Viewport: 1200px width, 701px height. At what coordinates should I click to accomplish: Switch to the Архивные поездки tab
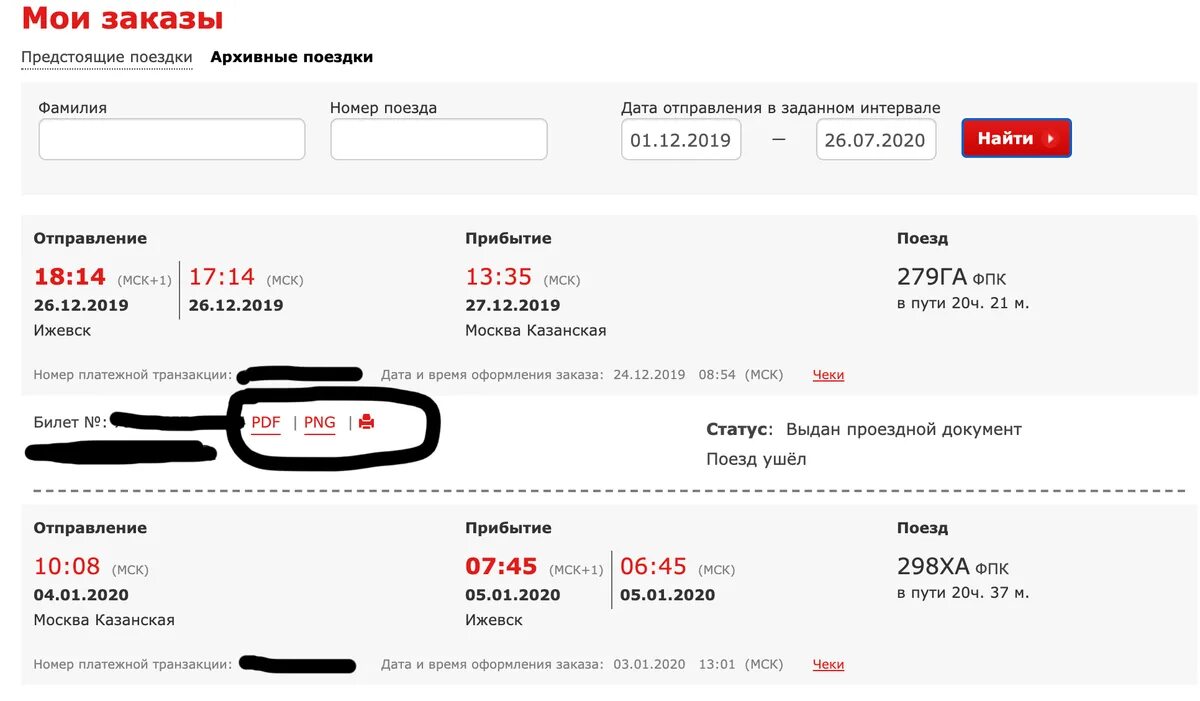click(292, 57)
